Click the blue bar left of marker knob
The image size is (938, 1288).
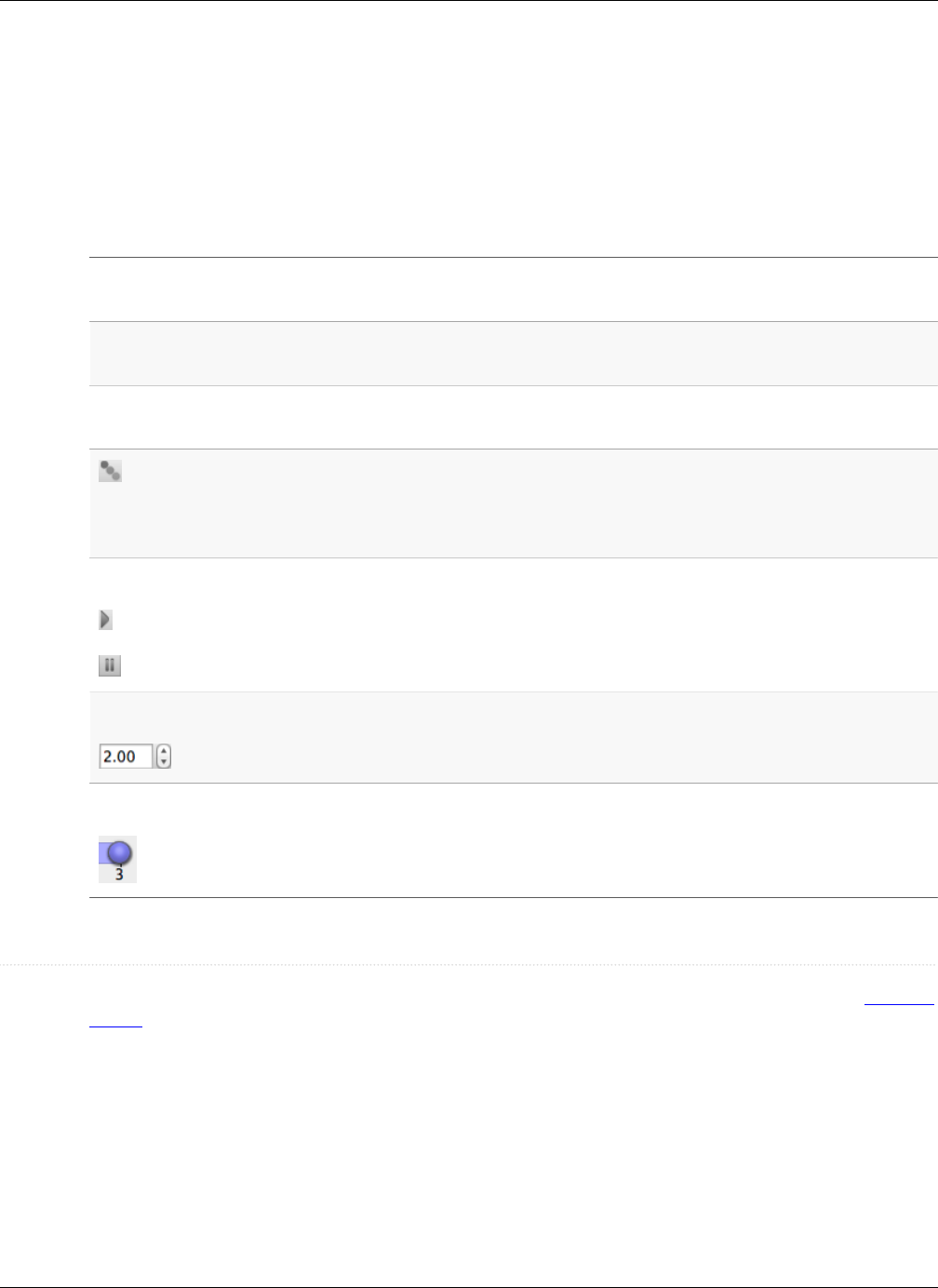coord(104,853)
